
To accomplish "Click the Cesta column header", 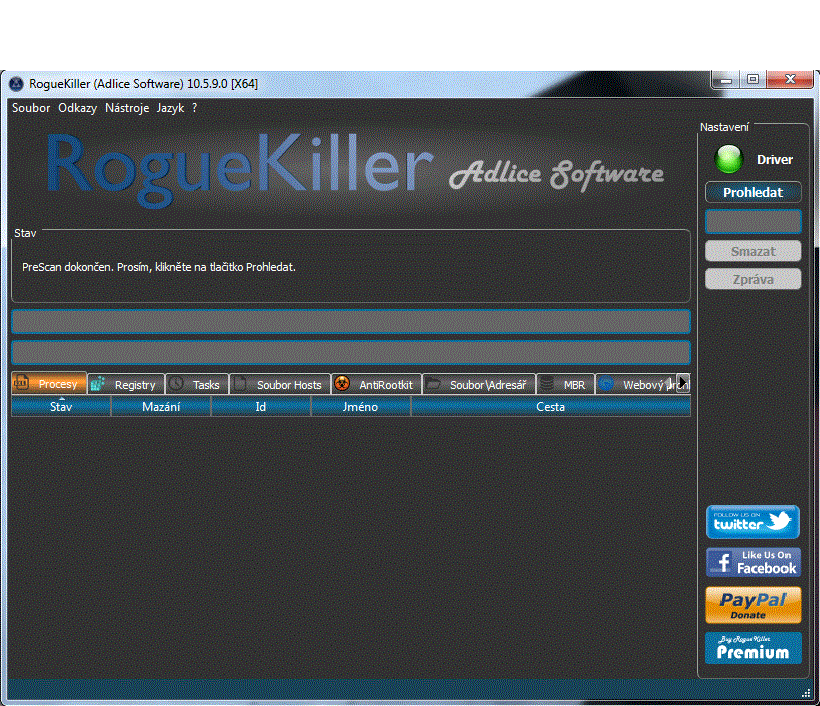I will [x=551, y=407].
